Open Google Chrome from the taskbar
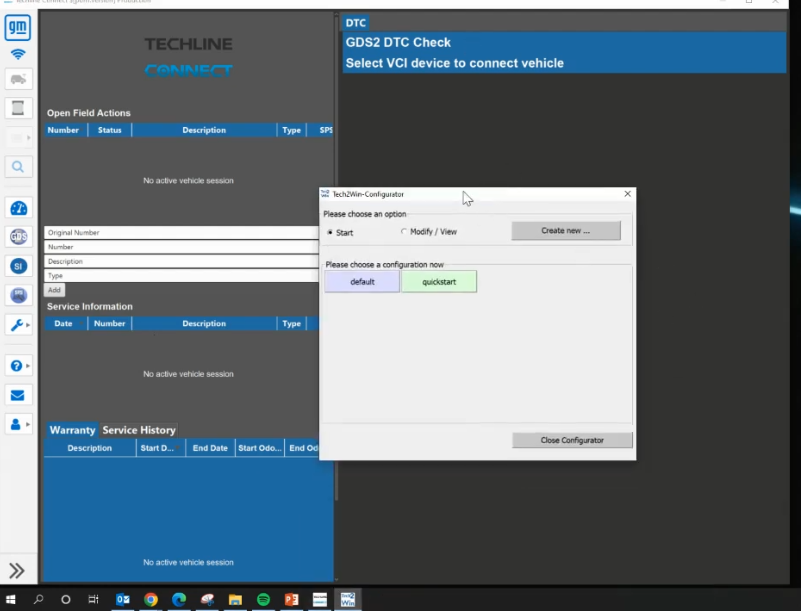The width and height of the screenshot is (801, 613). coord(151,600)
